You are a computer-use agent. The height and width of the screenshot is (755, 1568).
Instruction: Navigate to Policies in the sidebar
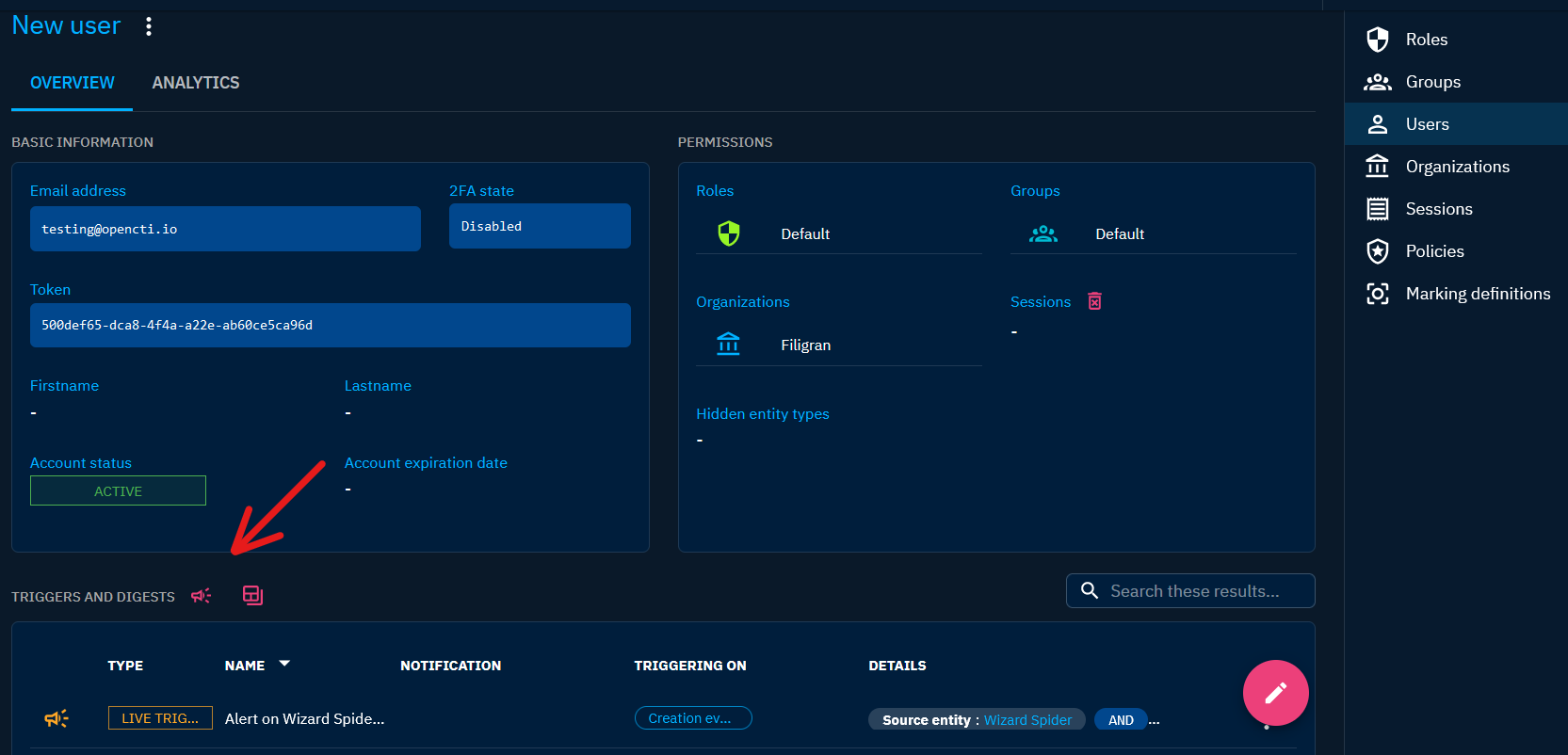(x=1434, y=251)
